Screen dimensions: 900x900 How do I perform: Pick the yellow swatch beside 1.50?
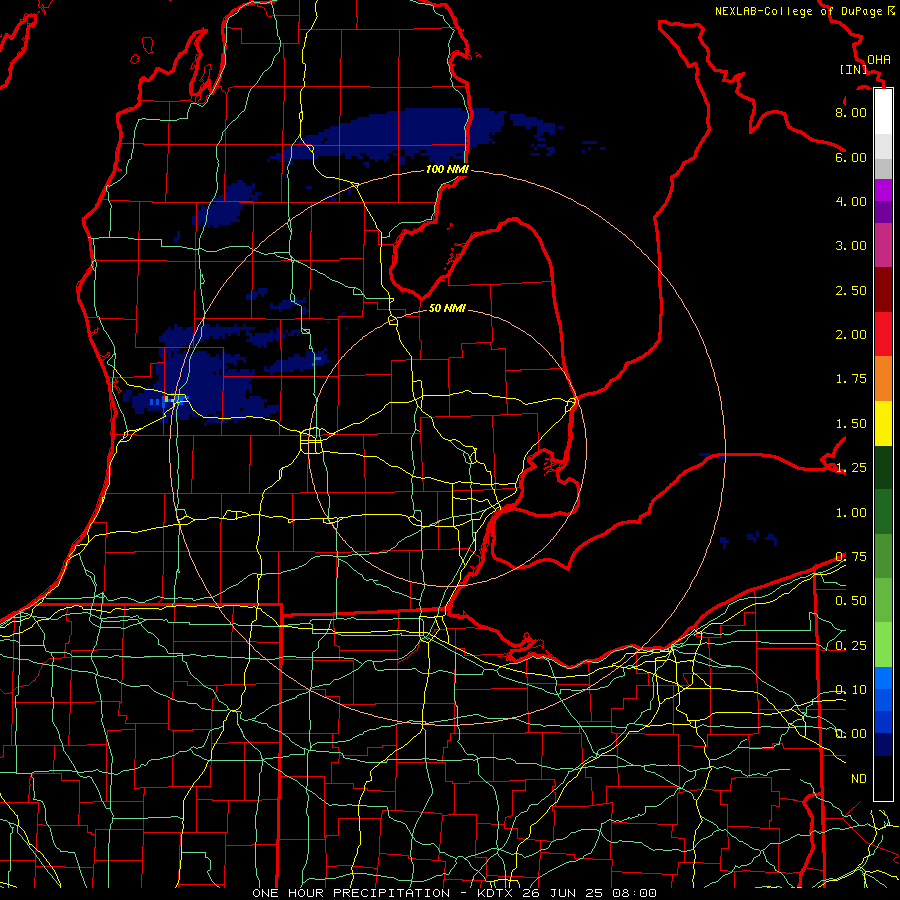pyautogui.click(x=883, y=423)
